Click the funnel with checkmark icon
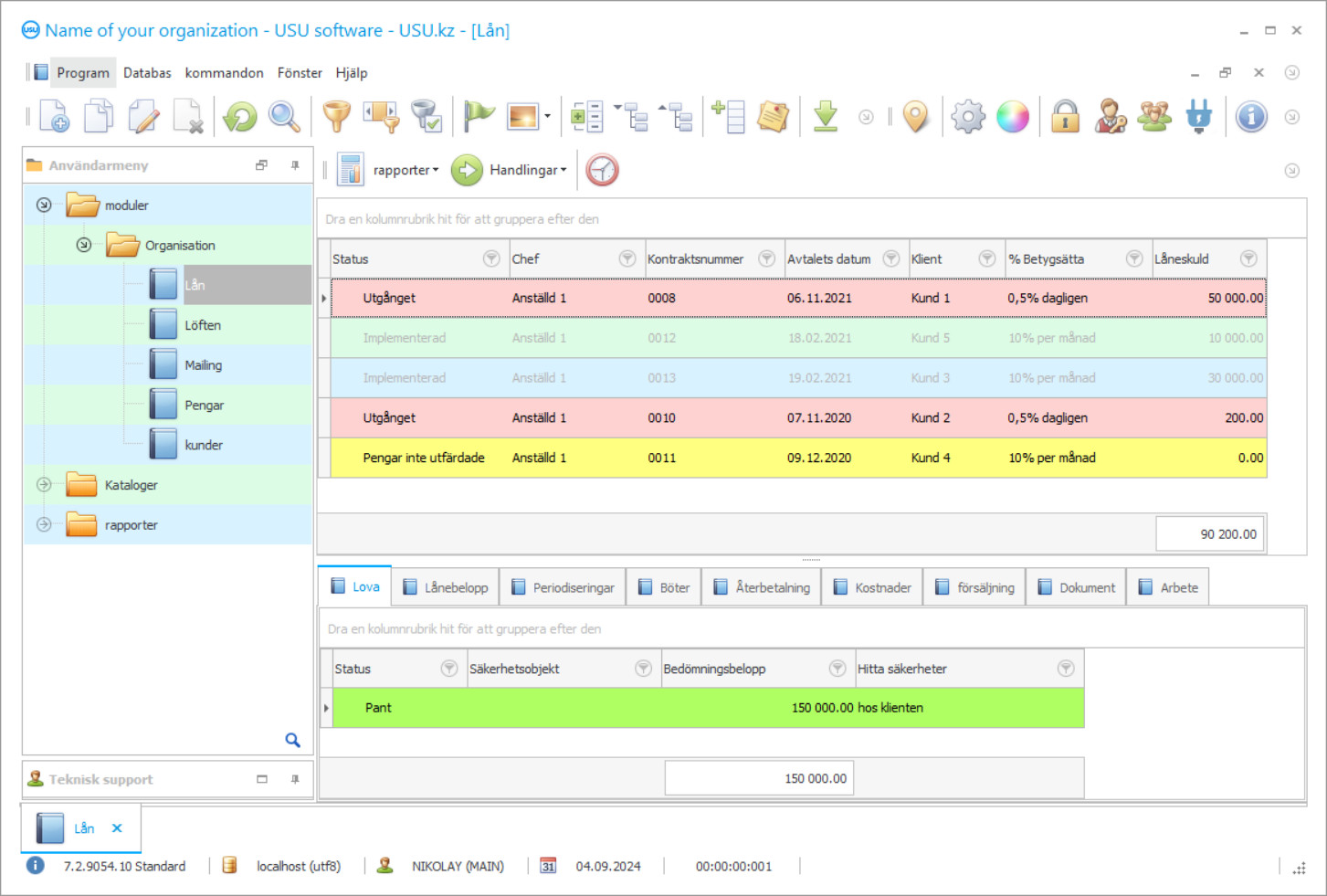 pos(427,117)
